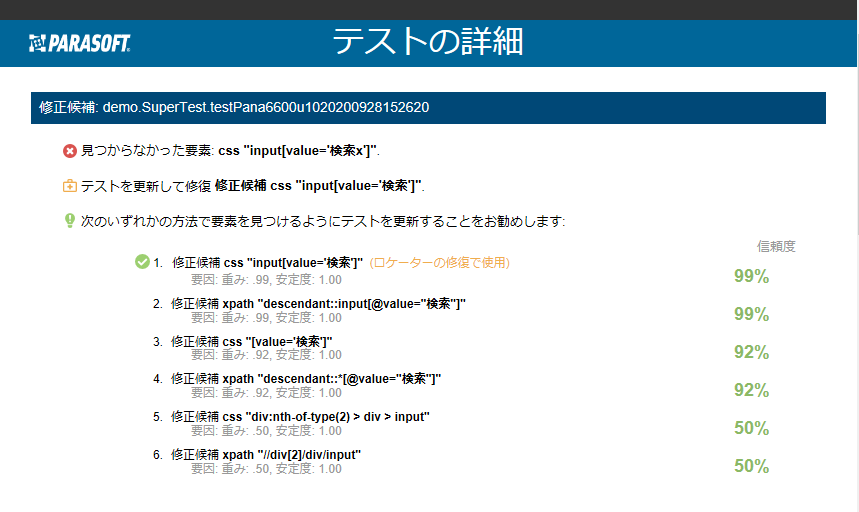The image size is (859, 512).
Task: Click the factor line 重み: .50 under candidate 6
Action: coord(266,469)
